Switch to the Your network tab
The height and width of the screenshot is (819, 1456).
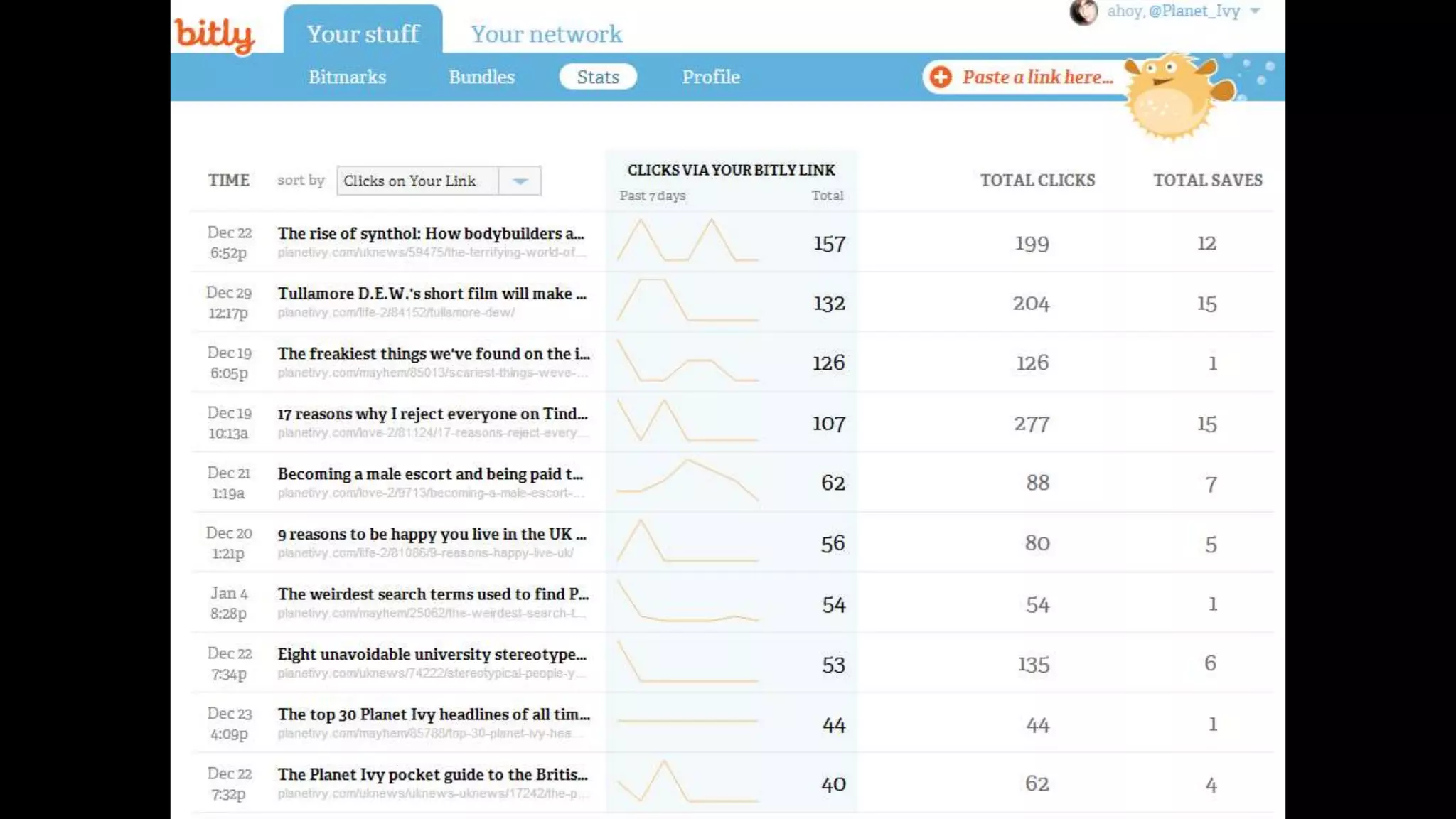[x=546, y=33]
